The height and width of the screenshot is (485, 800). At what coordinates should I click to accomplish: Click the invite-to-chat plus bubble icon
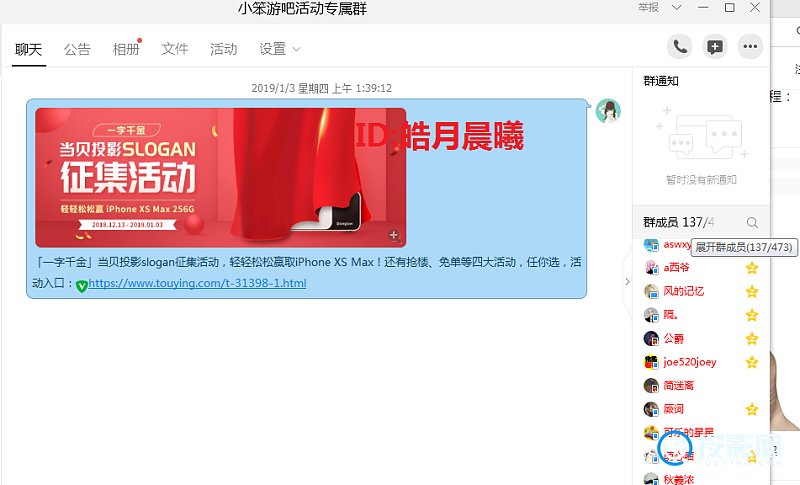[715, 47]
